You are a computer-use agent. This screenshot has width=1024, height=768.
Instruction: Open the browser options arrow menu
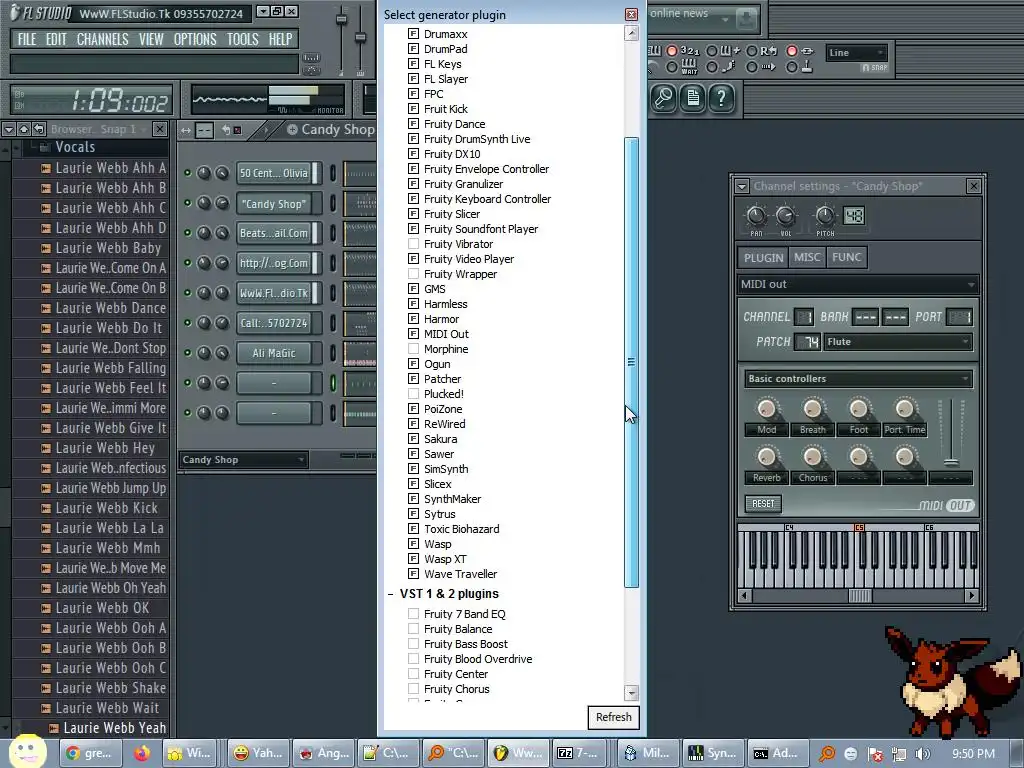click(x=9, y=129)
